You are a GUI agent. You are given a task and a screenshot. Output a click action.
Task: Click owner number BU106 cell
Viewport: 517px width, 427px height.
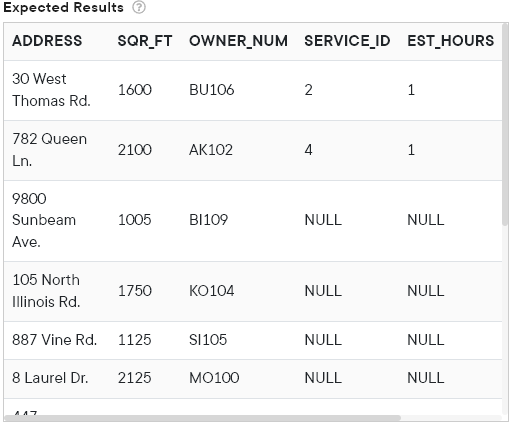(212, 90)
